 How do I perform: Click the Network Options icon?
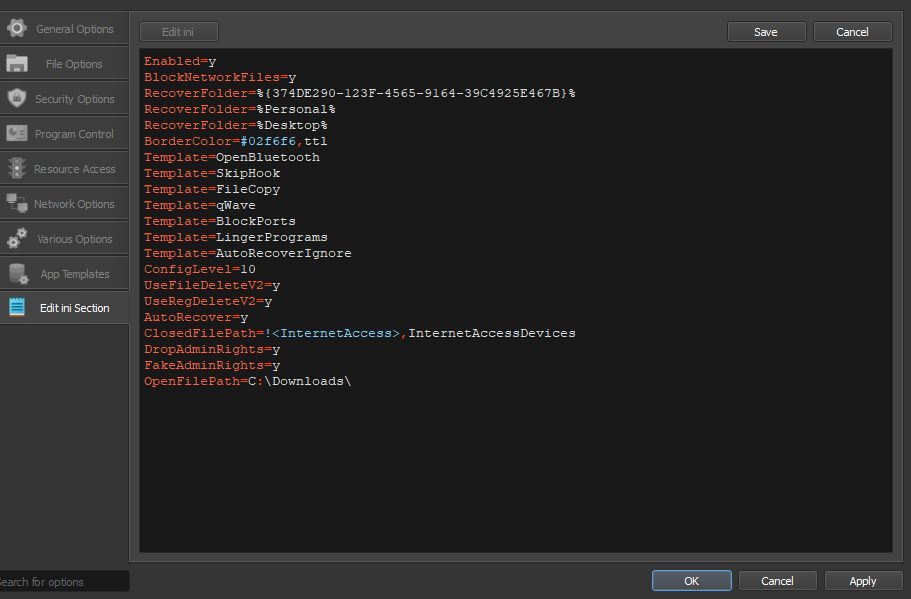16,203
